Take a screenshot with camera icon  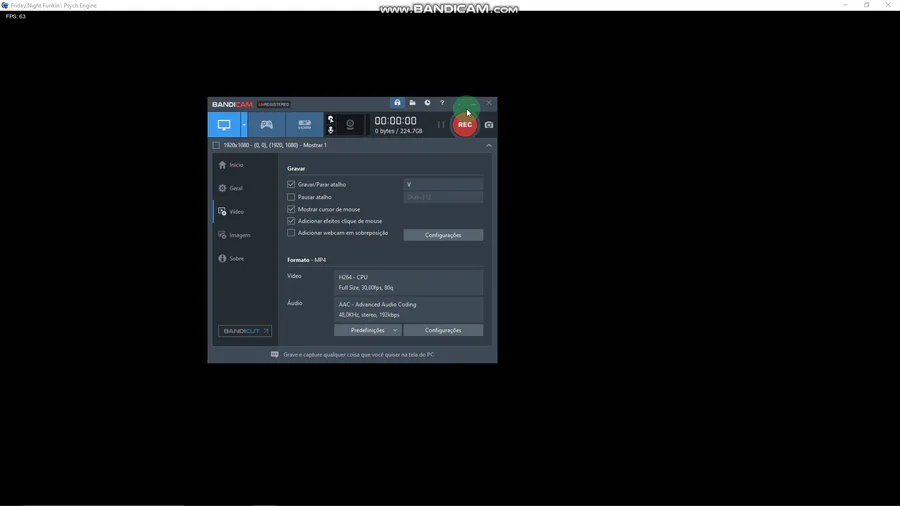click(x=488, y=124)
